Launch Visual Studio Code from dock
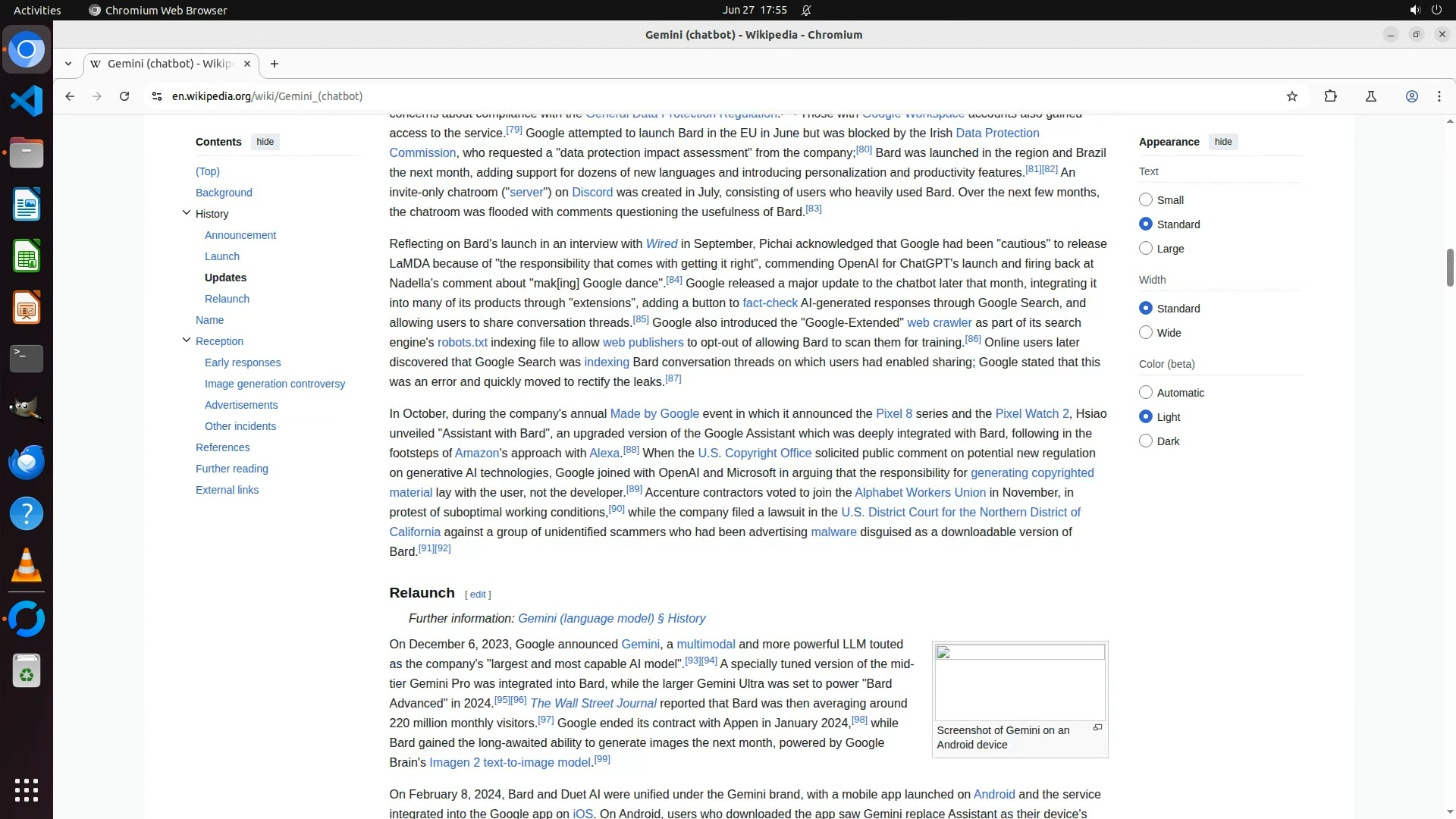 [27, 101]
